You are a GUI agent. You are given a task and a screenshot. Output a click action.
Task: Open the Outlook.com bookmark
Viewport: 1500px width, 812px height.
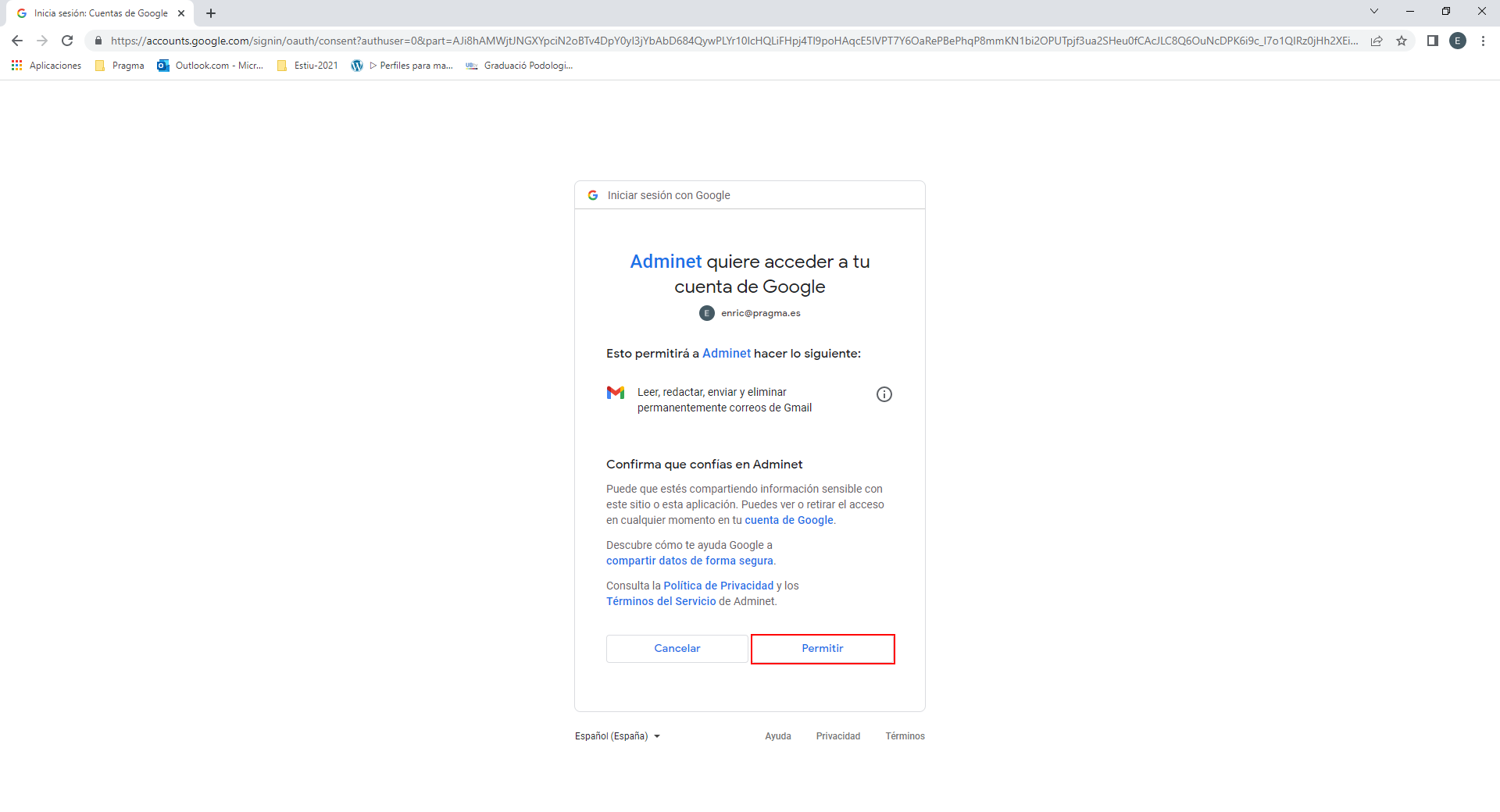210,66
